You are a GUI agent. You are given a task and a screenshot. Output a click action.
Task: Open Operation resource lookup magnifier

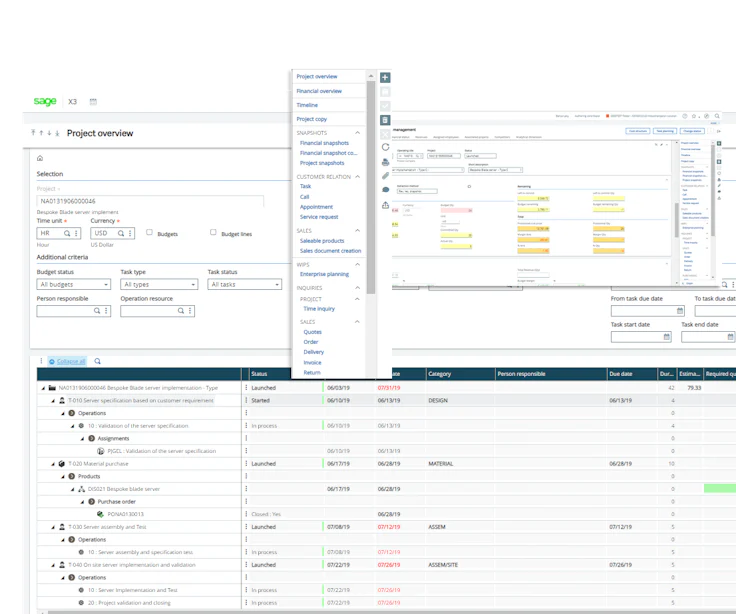click(181, 311)
